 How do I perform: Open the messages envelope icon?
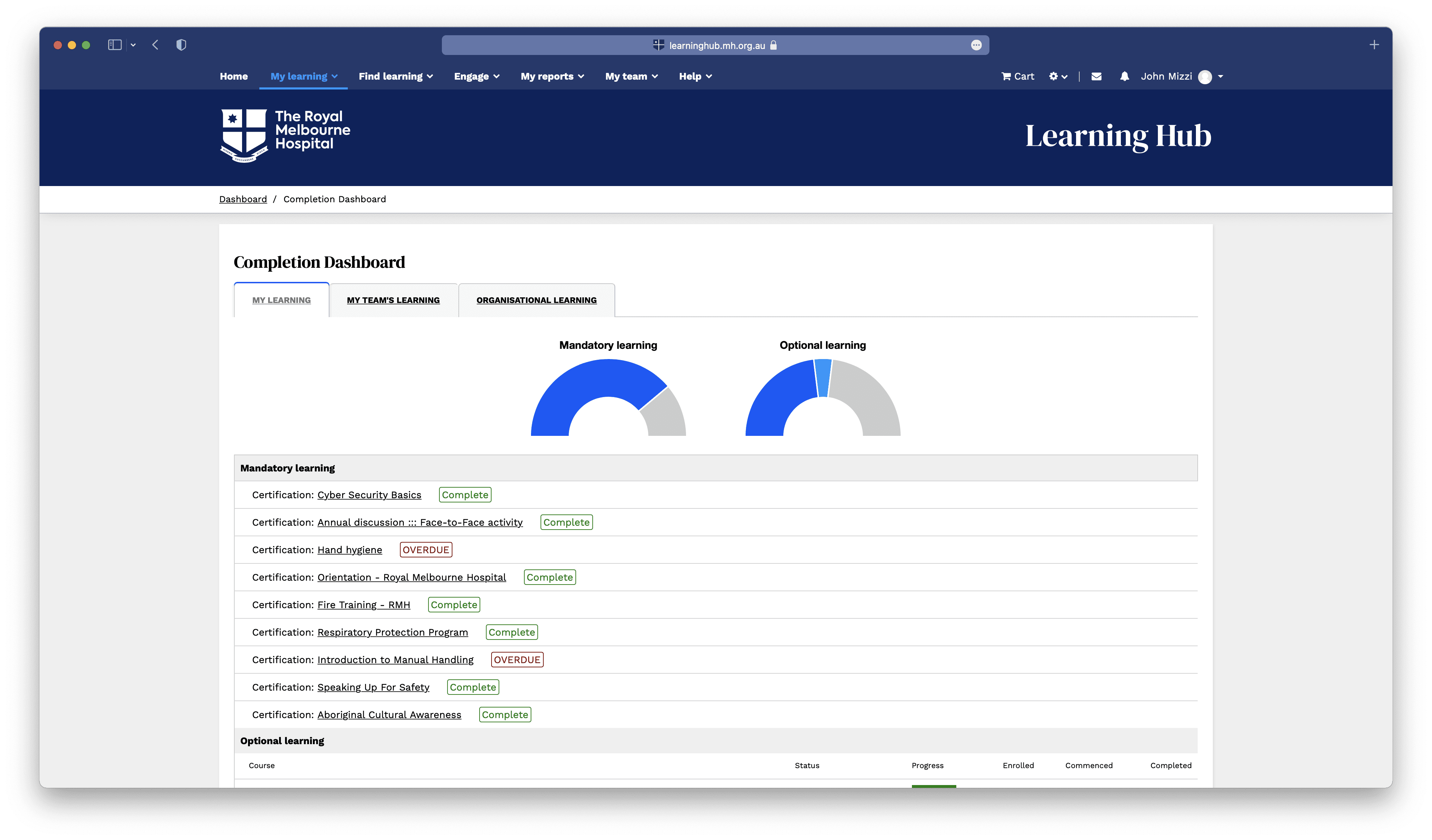pos(1096,76)
